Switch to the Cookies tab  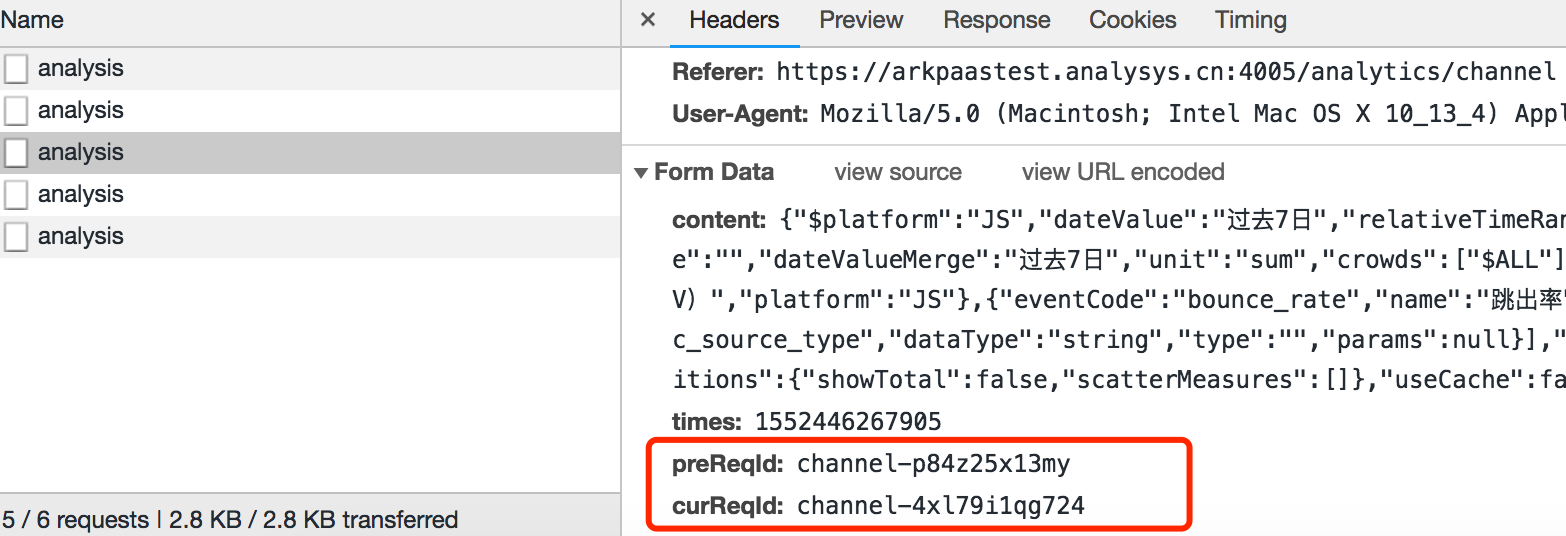(x=1132, y=20)
